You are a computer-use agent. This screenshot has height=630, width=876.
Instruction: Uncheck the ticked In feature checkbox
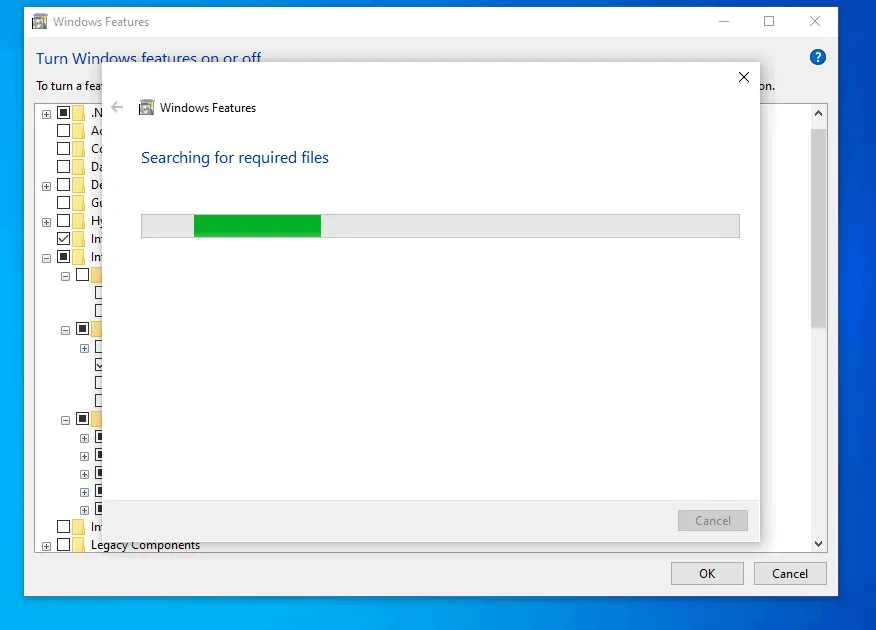(64, 238)
